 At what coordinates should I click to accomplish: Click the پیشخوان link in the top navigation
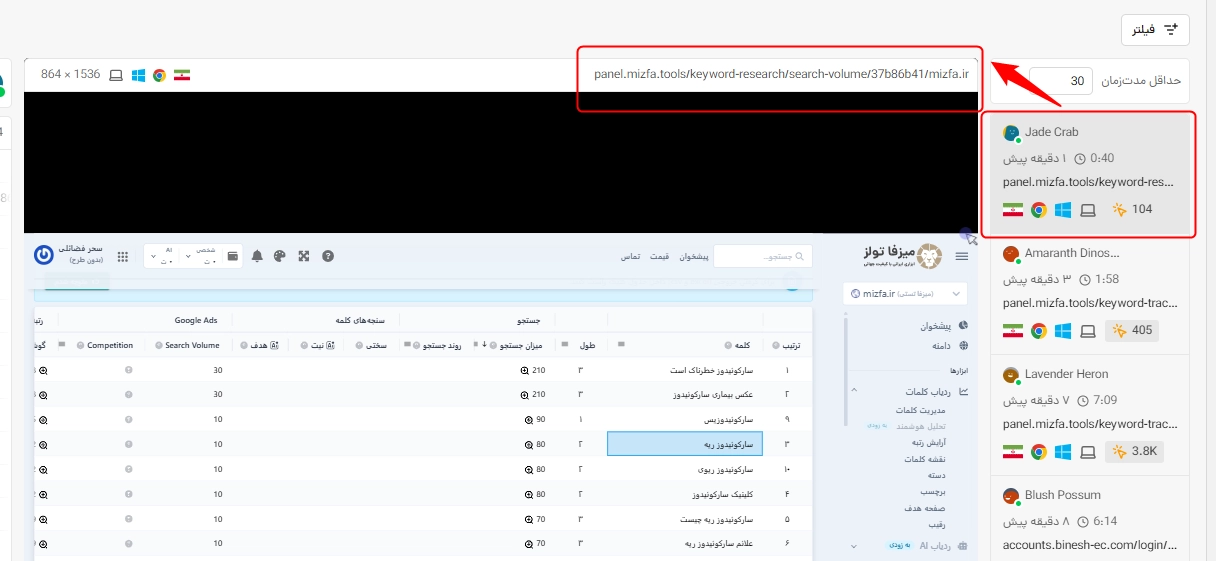pos(695,257)
